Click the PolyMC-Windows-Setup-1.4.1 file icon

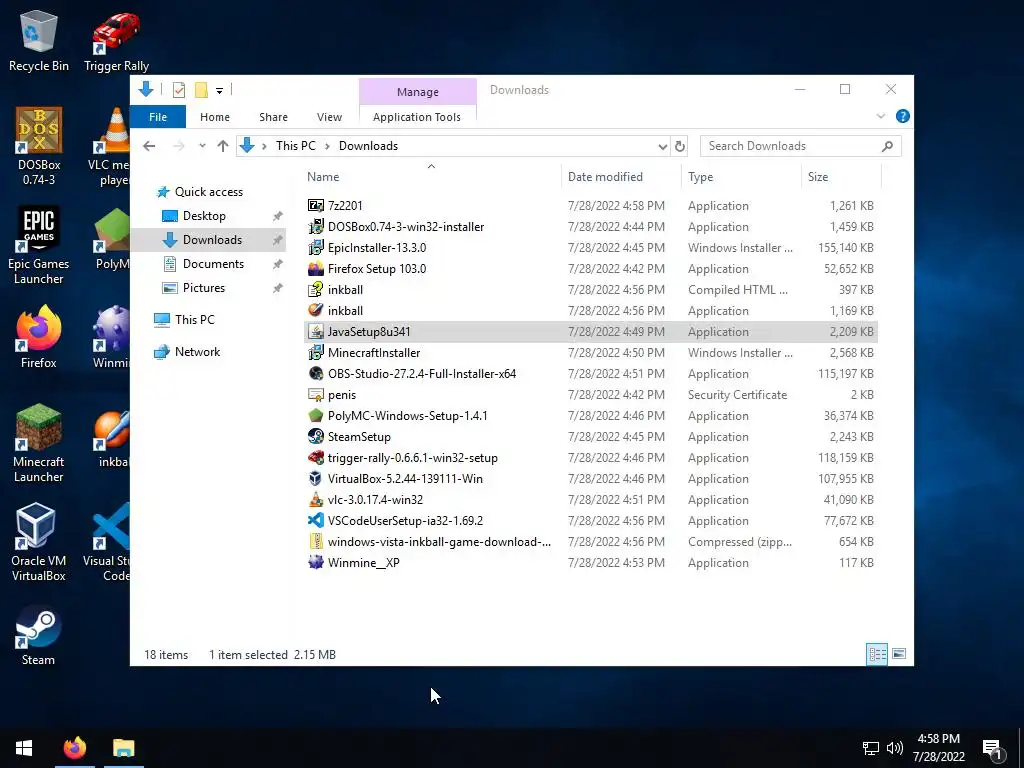(x=315, y=415)
